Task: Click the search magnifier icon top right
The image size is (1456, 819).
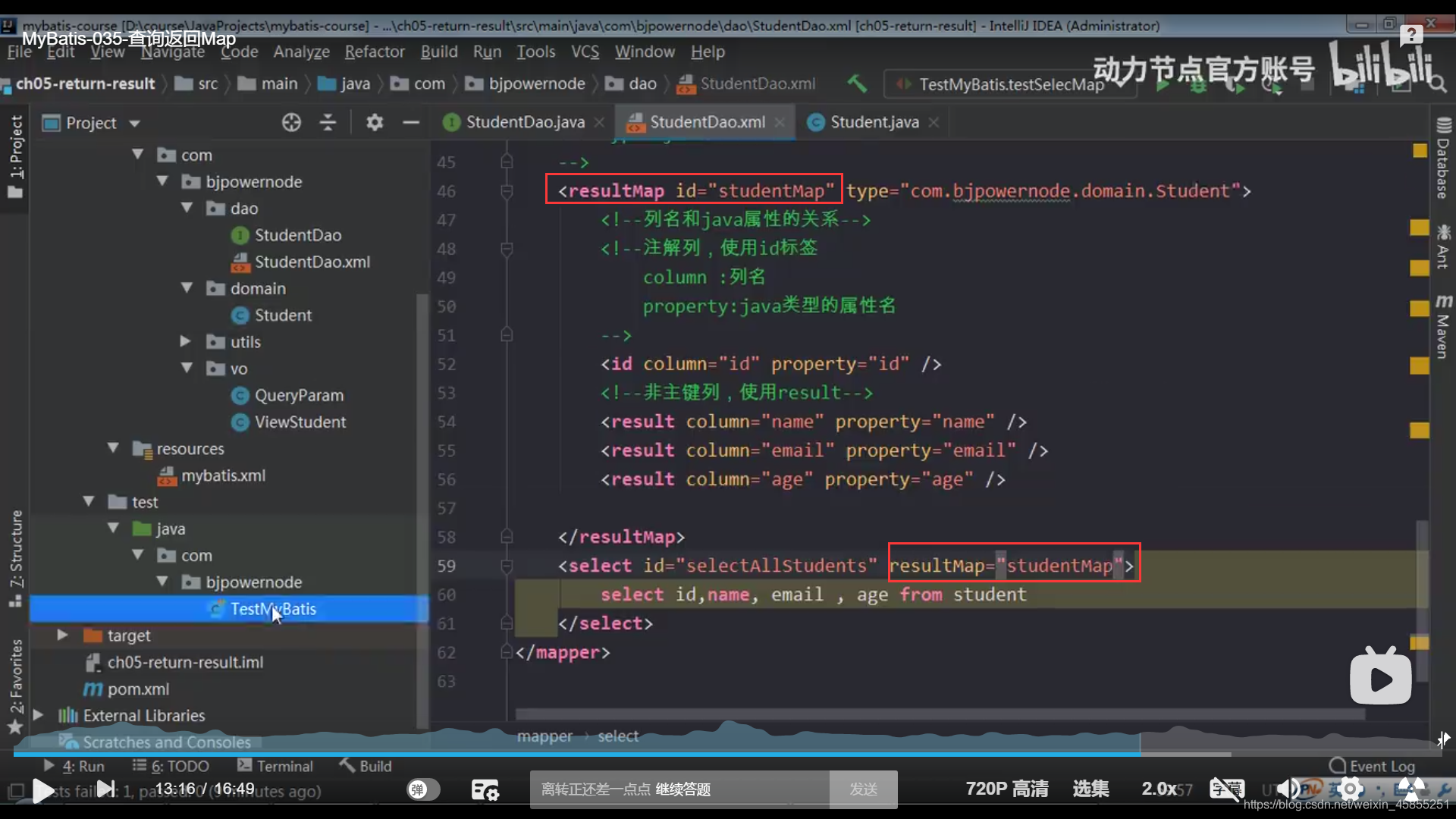Action: [x=1438, y=83]
